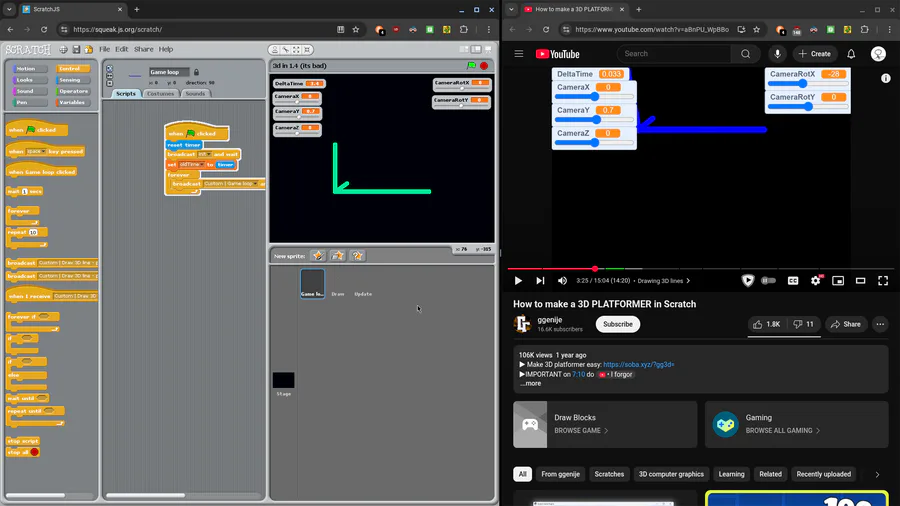
Task: Open the init dropdown in broadcast and wait block
Action: [205, 154]
